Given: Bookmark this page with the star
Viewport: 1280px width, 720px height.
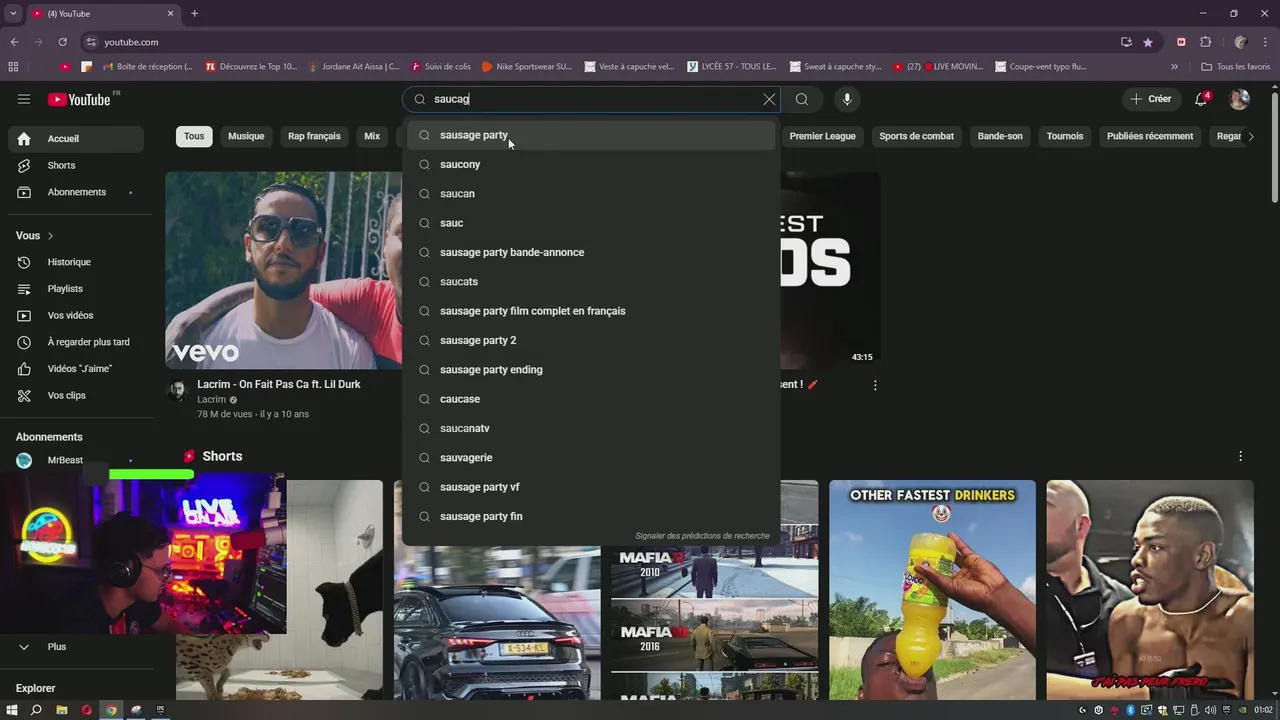Looking at the screenshot, I should 1148,42.
